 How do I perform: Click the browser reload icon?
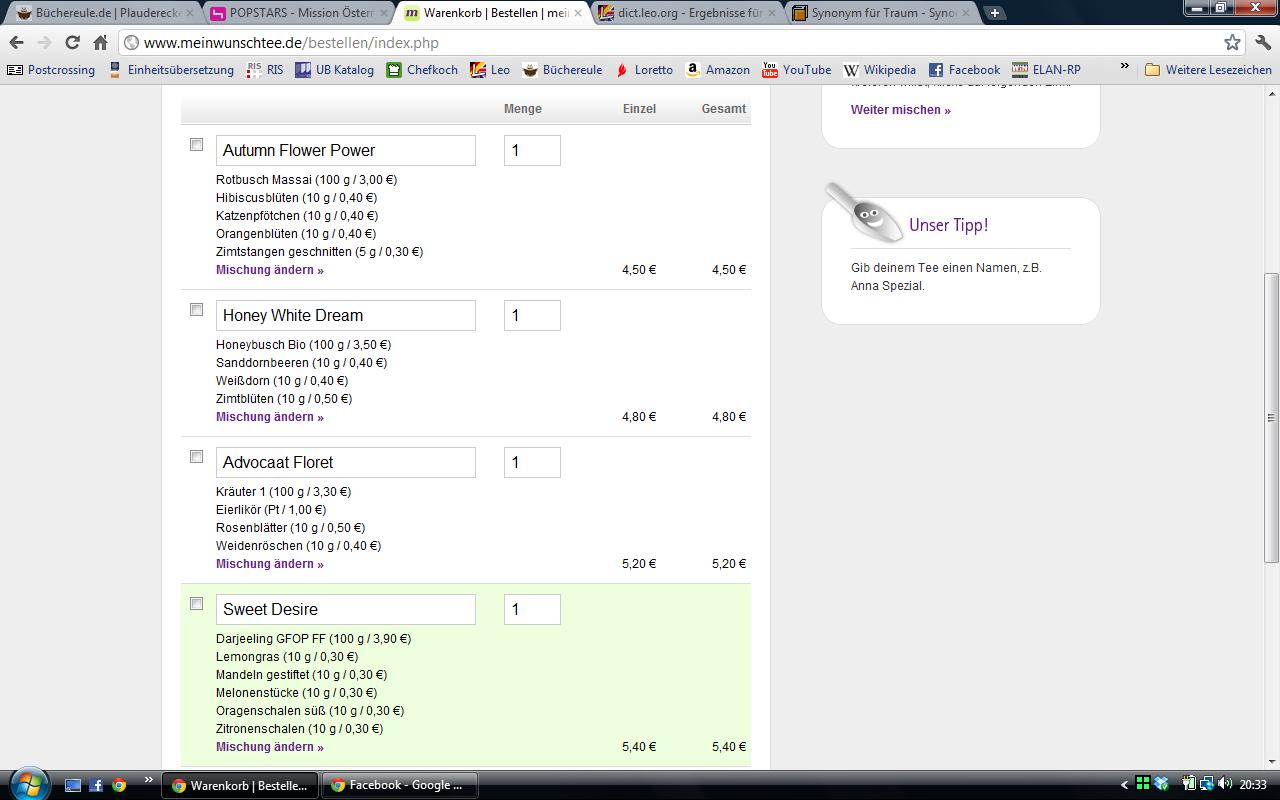click(72, 42)
